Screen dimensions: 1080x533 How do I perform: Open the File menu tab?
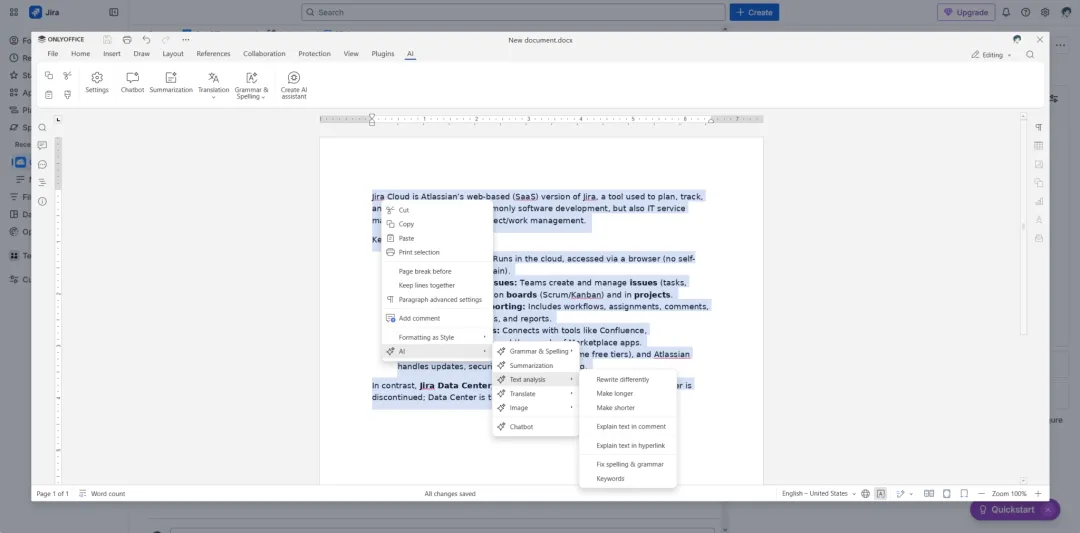click(52, 54)
